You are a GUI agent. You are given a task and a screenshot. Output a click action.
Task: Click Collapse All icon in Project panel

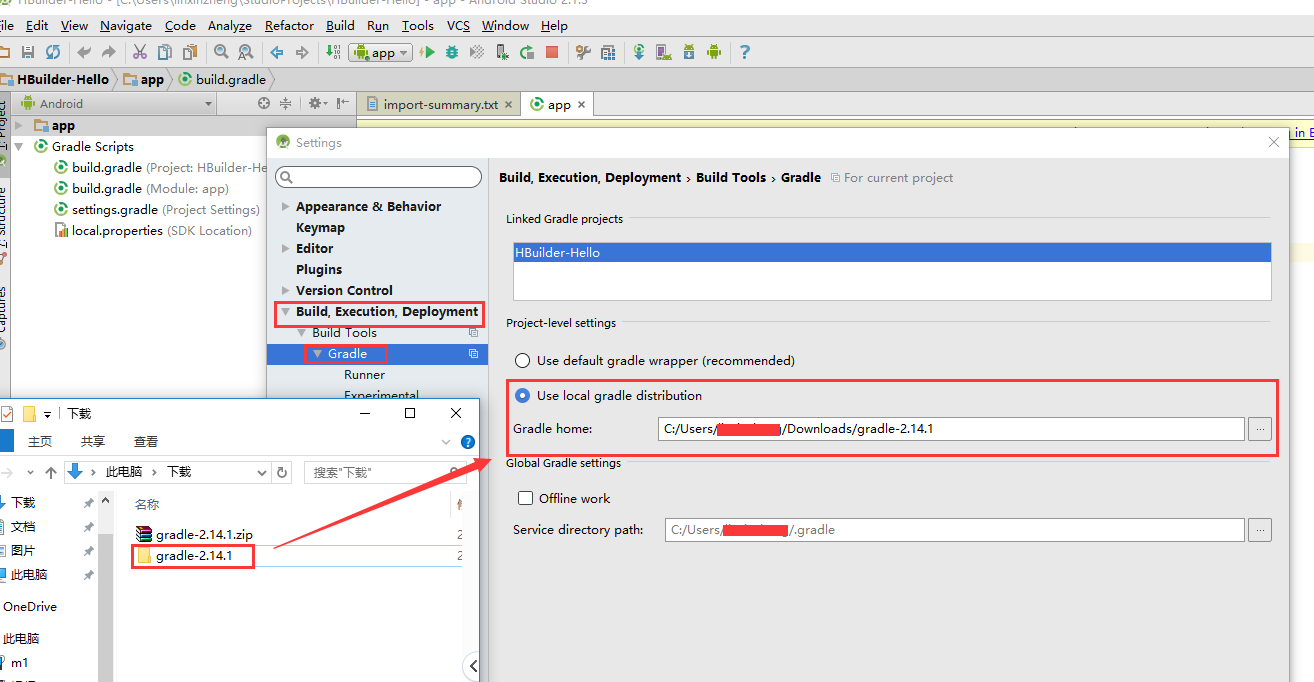[x=285, y=103]
